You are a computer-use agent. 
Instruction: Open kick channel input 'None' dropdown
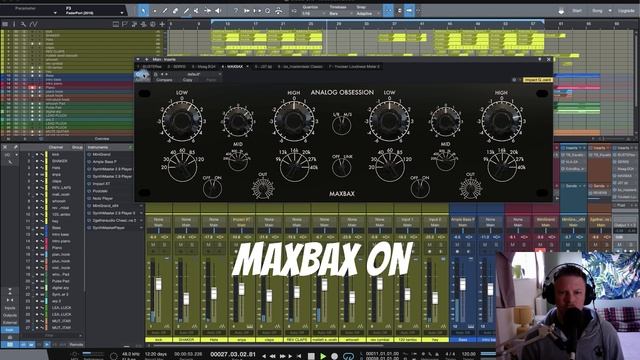coord(158,220)
